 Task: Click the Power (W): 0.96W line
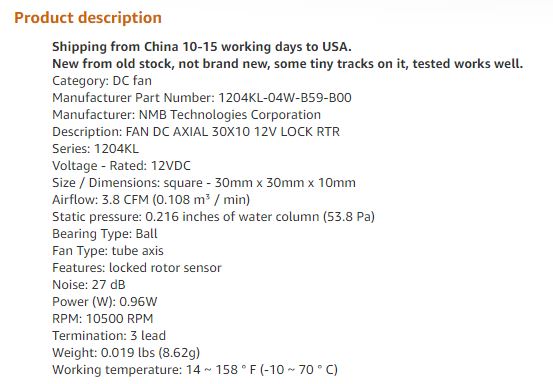[x=105, y=301]
